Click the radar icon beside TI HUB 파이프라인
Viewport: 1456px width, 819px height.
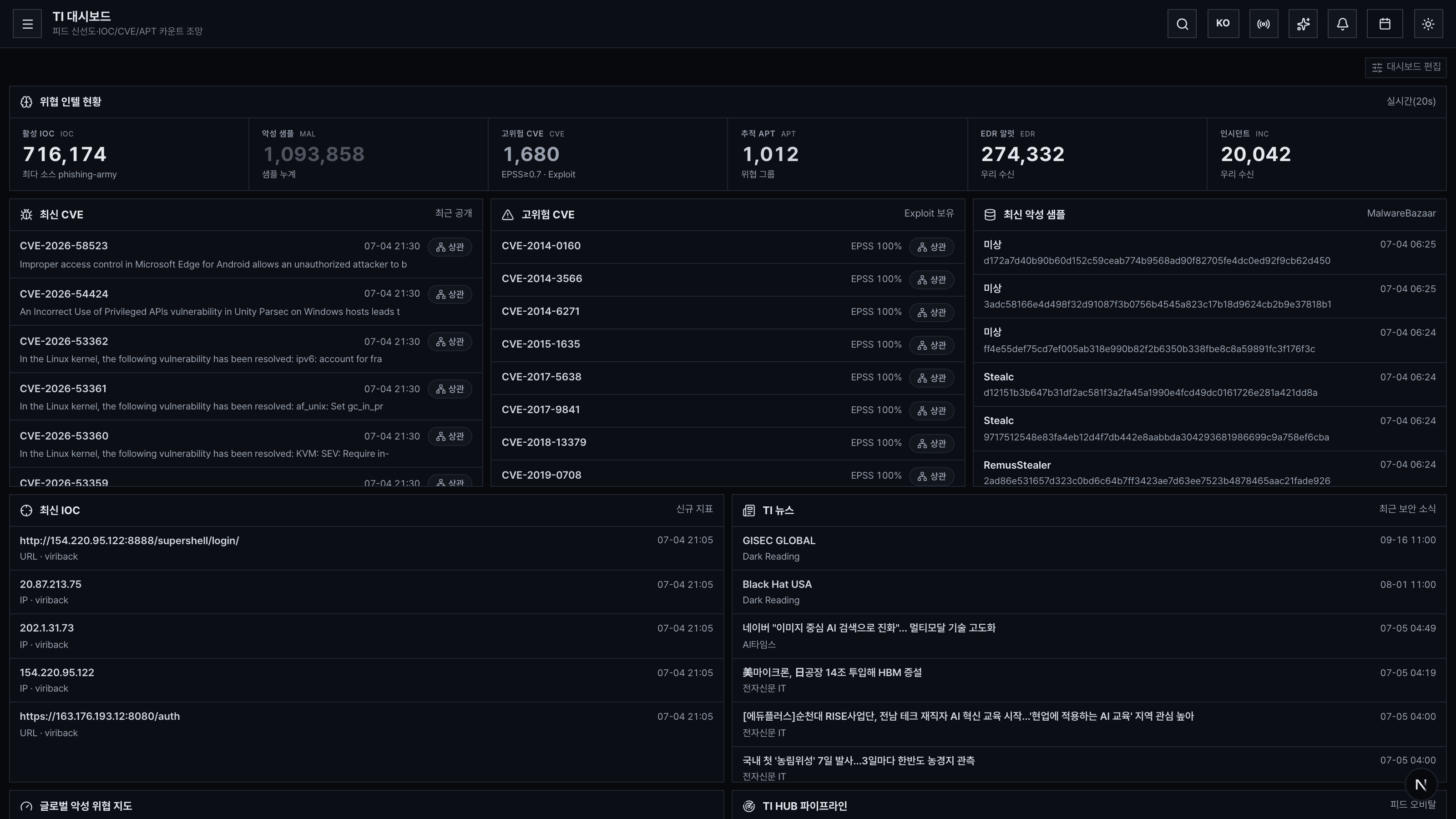tap(749, 807)
